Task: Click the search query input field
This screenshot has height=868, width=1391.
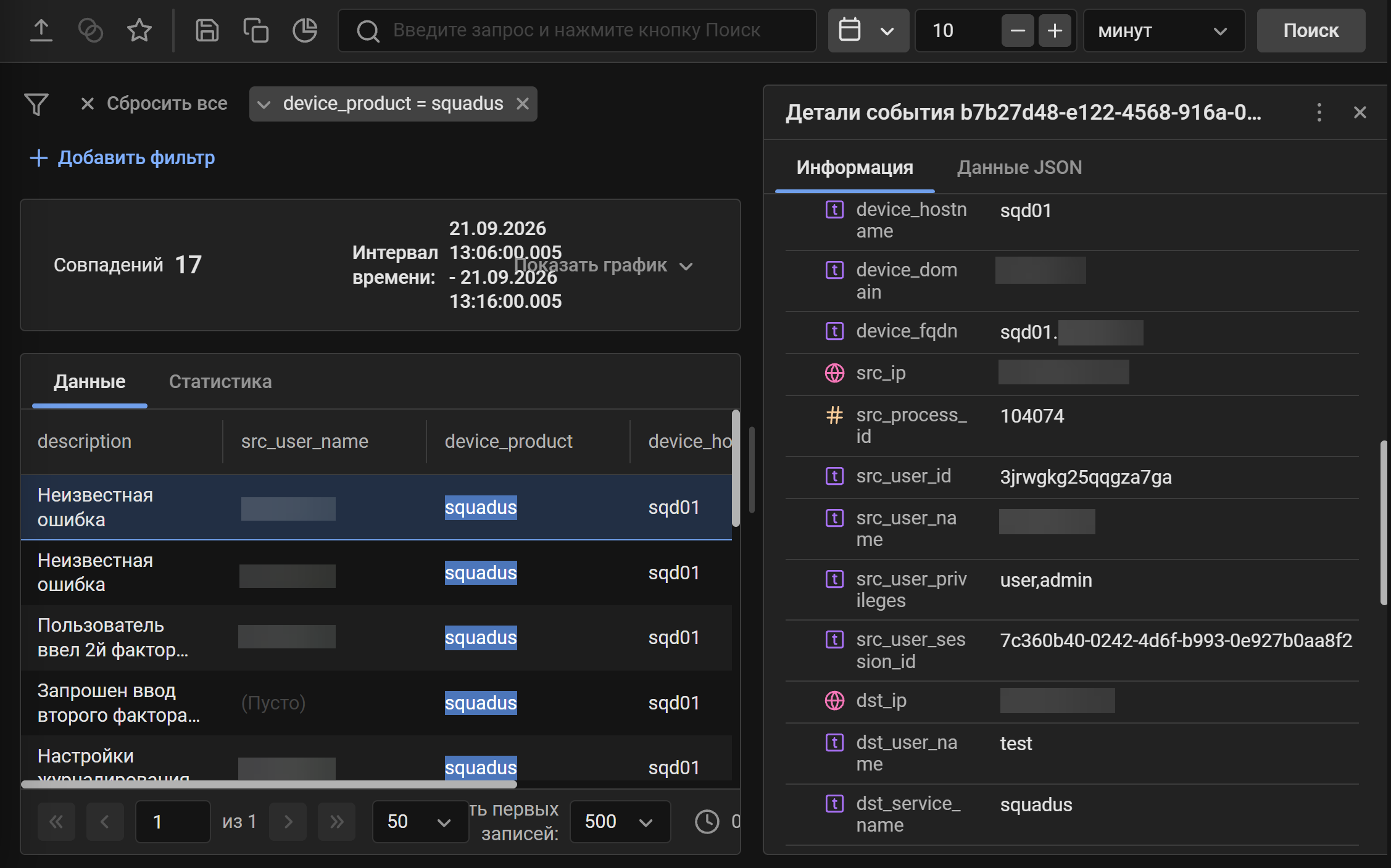Action: (x=577, y=30)
